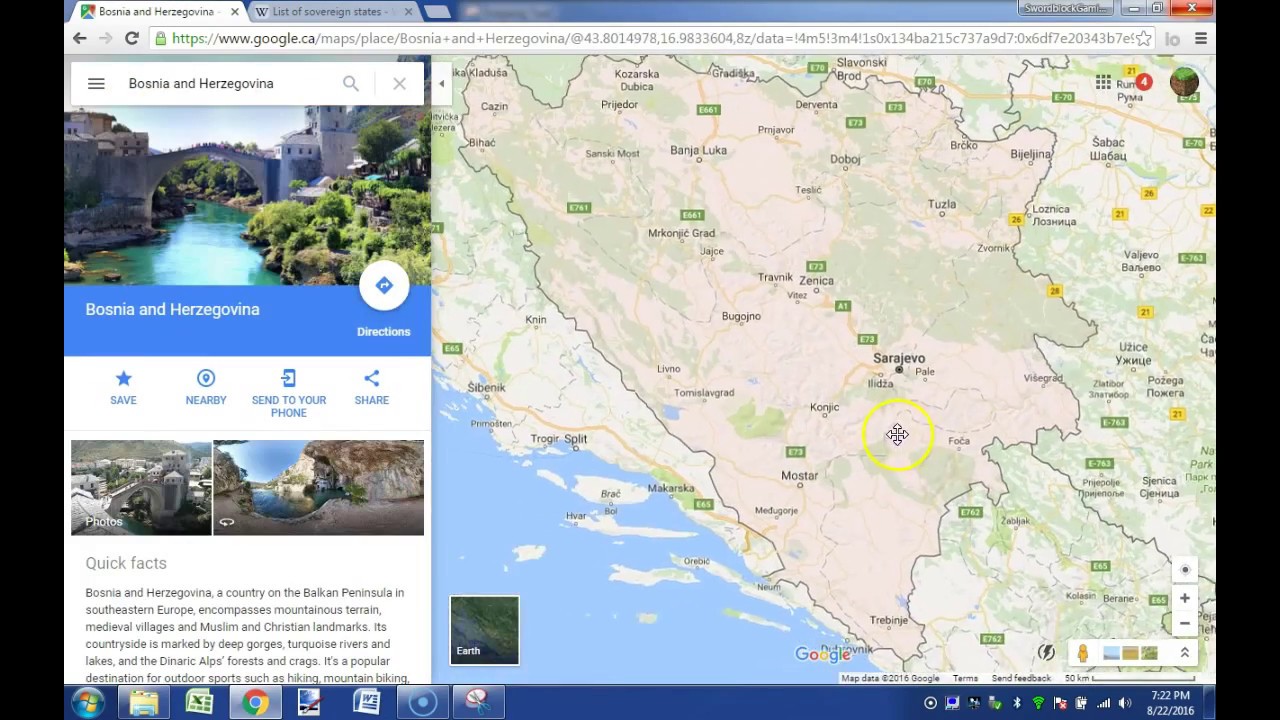Click Mostar label on map

point(799,476)
